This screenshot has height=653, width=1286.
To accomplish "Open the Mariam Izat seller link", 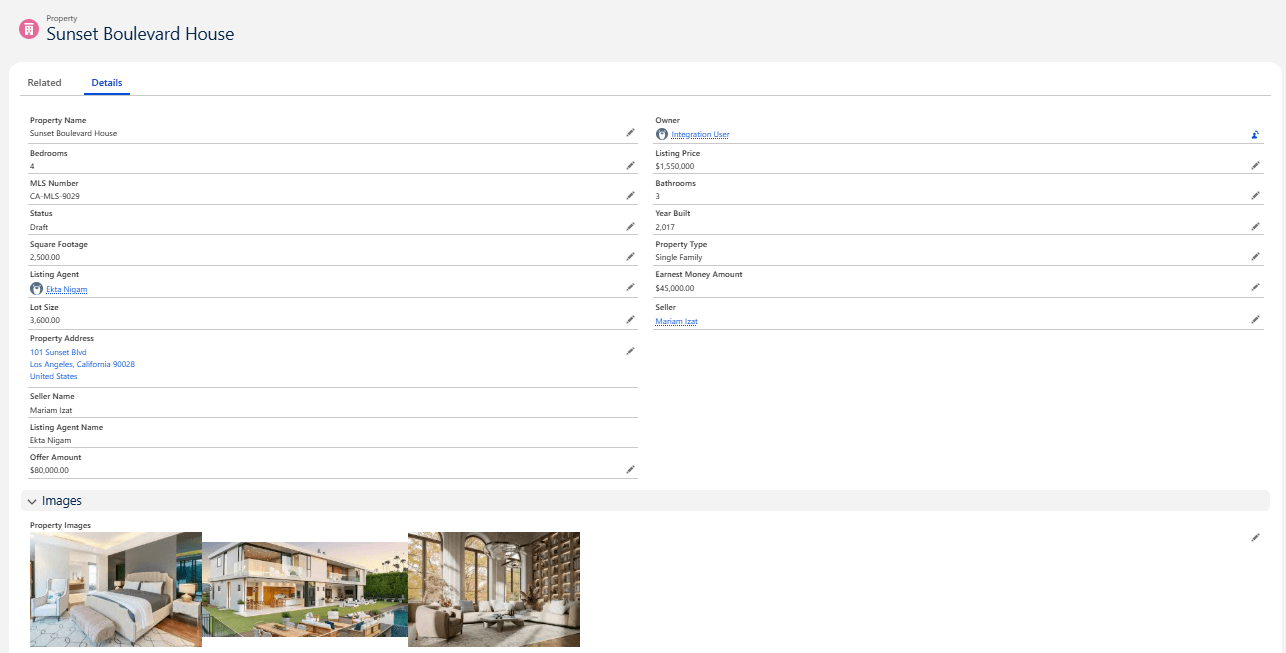I will 675,320.
